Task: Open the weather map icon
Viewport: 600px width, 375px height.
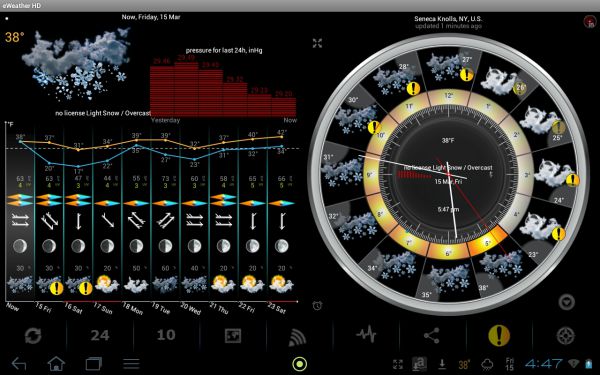Action: tap(233, 336)
